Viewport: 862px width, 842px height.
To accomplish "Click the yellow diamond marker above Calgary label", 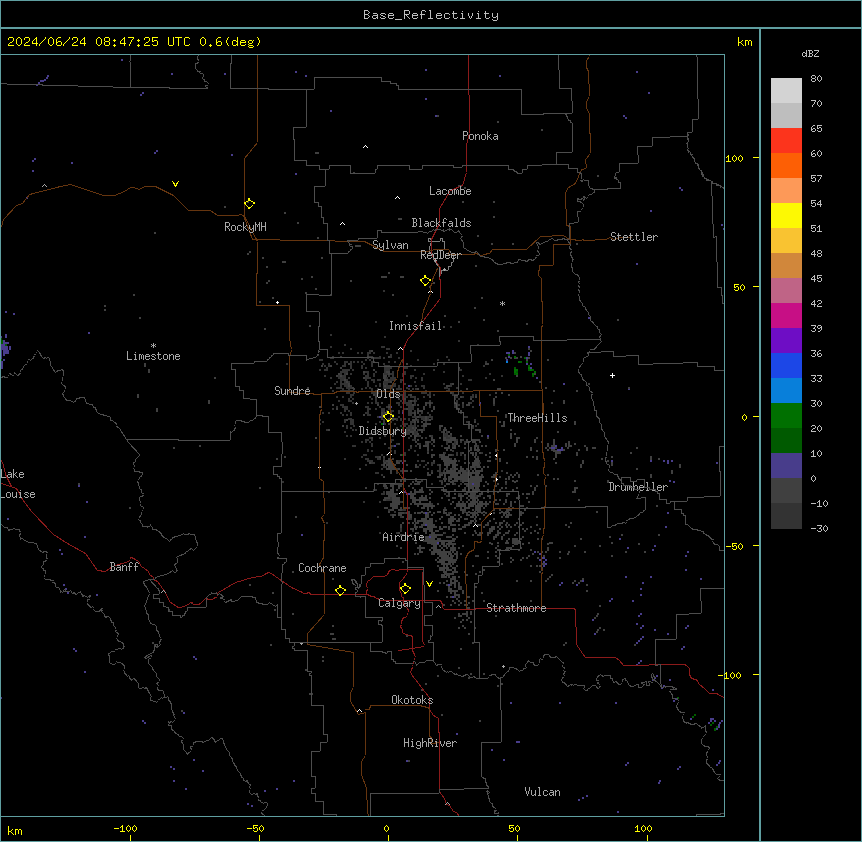I will point(405,589).
